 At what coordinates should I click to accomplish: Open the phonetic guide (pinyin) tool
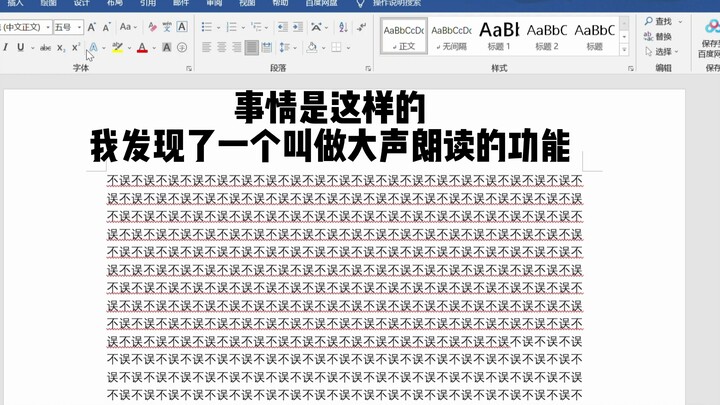click(167, 27)
